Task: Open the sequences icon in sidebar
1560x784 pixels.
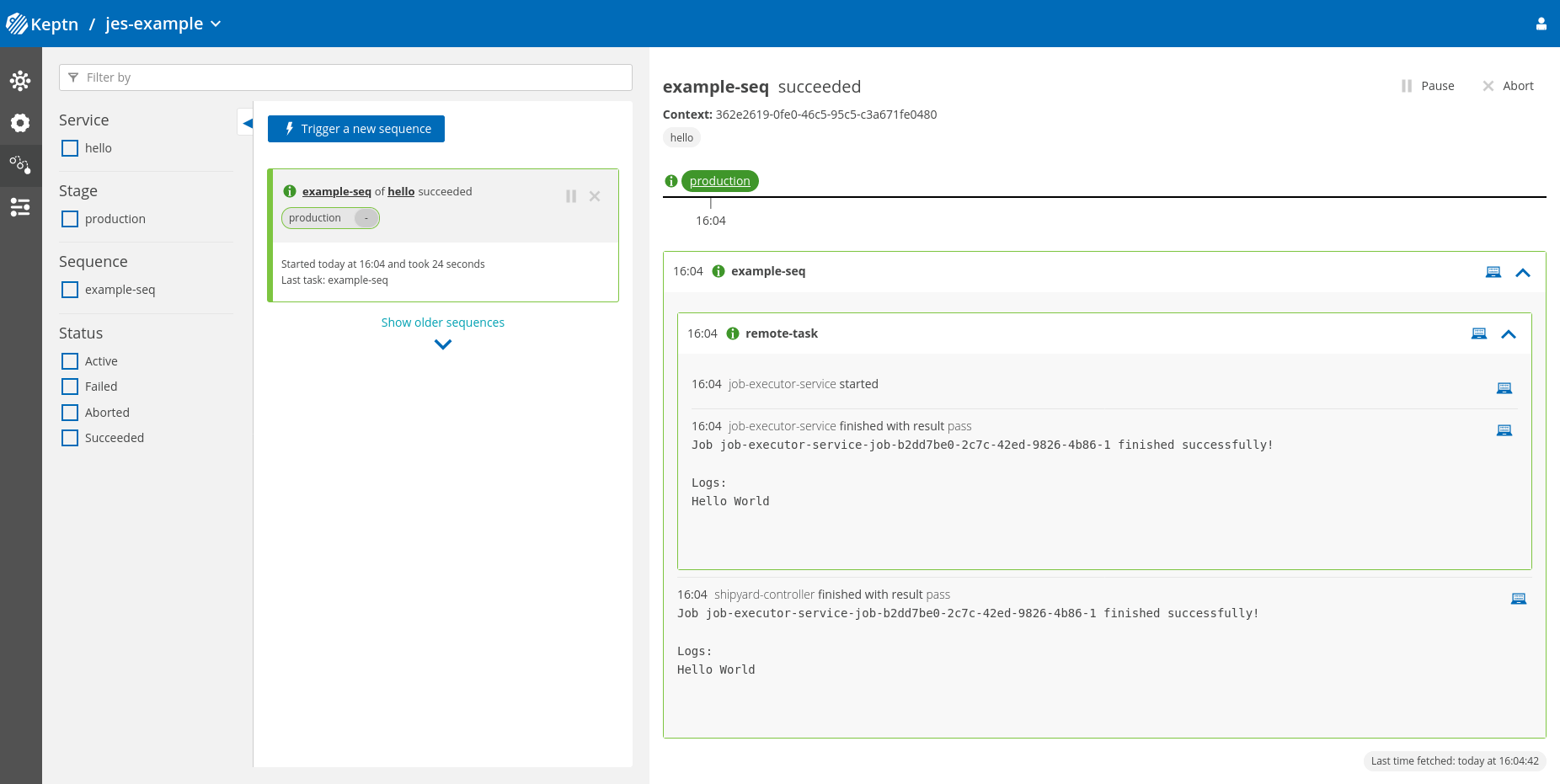Action: 20,165
